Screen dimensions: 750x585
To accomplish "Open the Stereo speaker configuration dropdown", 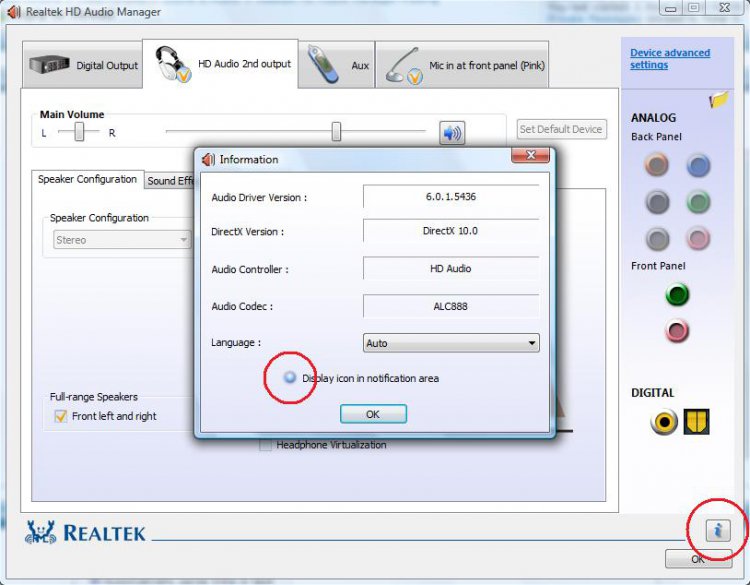I will click(122, 240).
